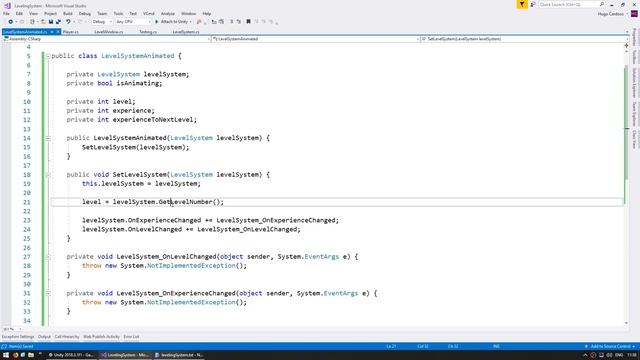
Task: Switch to Unity window in taskbar
Action: click(71, 355)
